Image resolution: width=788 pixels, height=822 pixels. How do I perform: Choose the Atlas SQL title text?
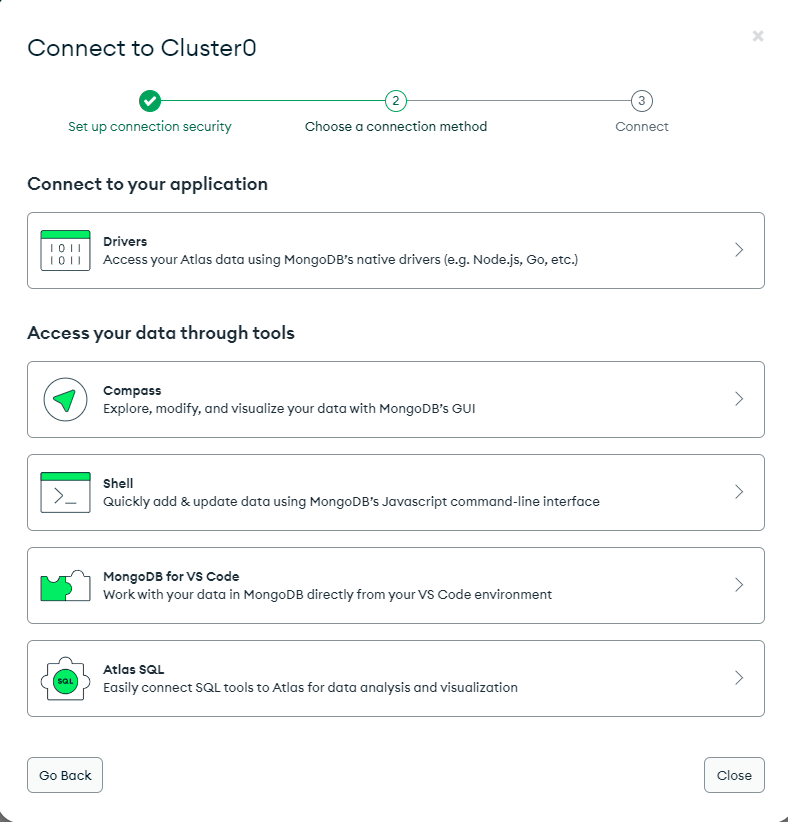[x=134, y=669]
